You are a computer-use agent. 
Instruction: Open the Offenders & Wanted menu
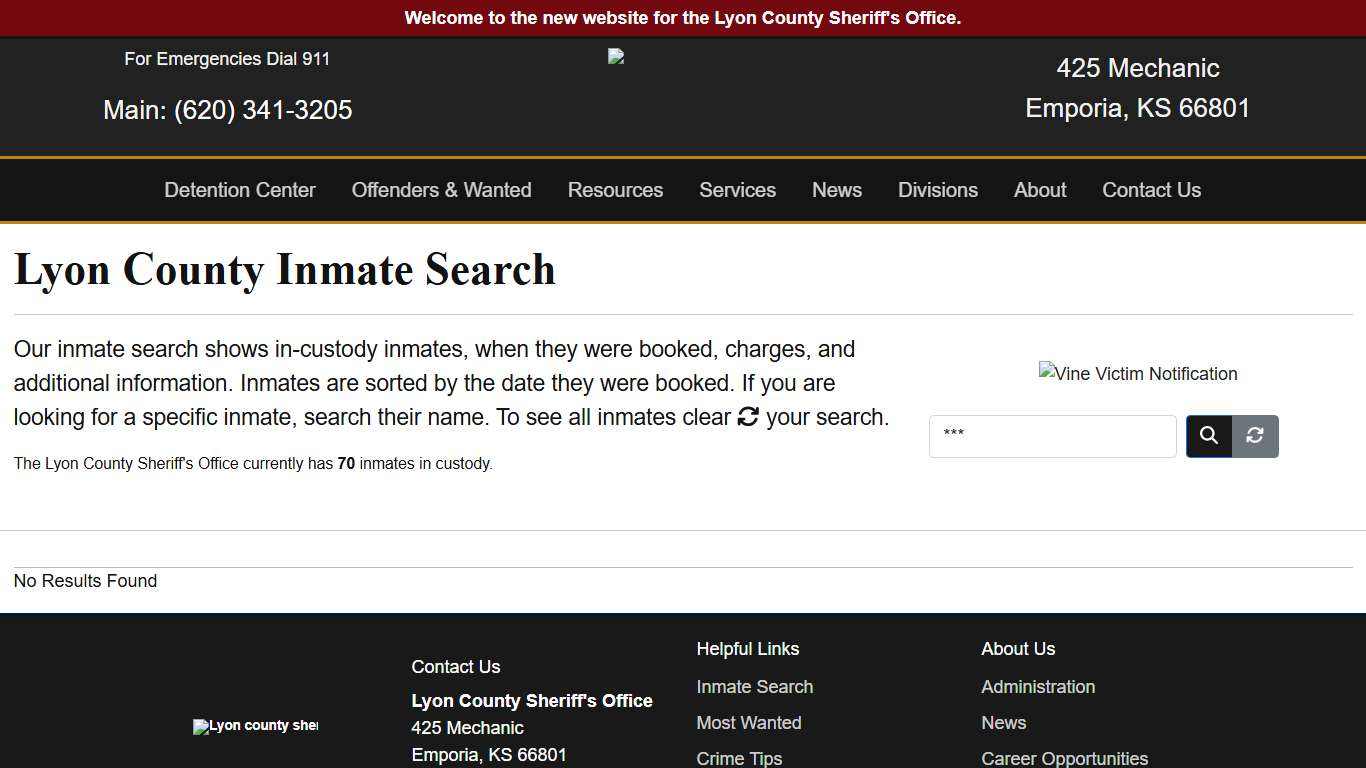441,190
